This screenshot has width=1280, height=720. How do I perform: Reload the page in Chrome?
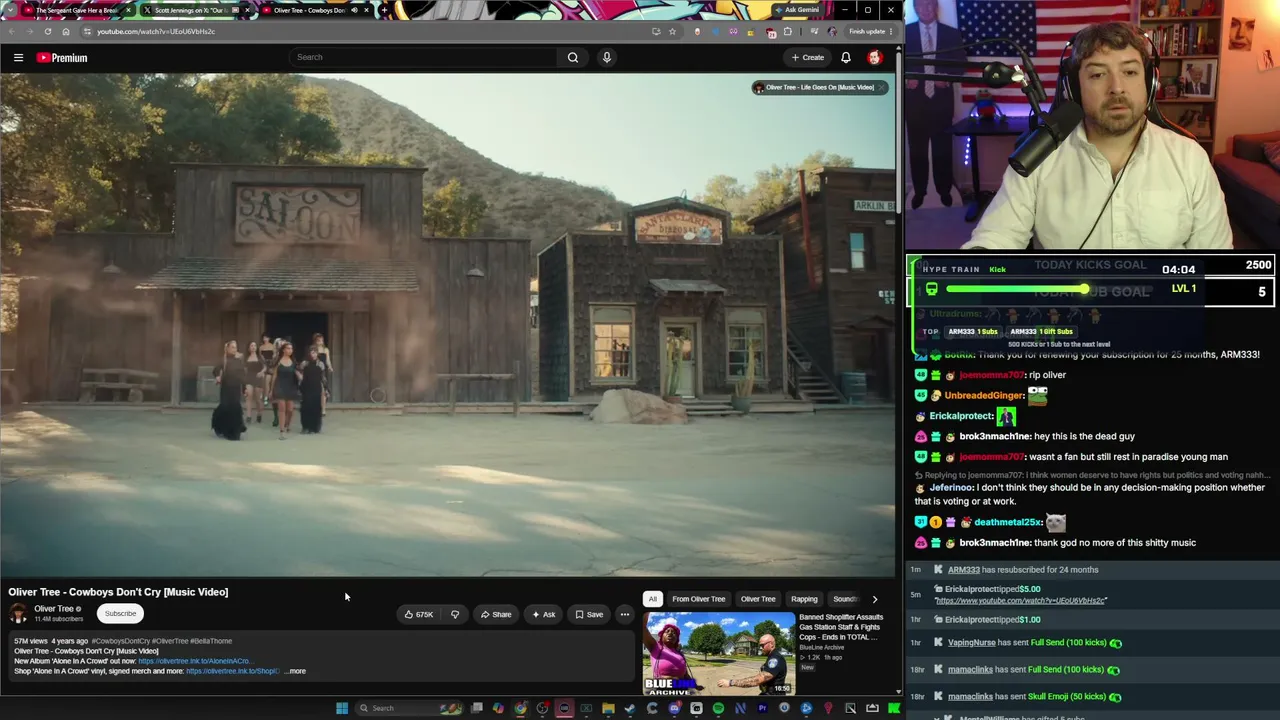pos(47,31)
